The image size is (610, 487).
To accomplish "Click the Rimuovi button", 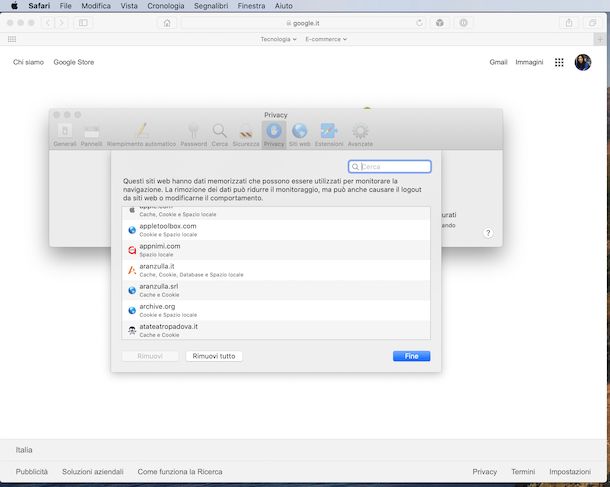I will coord(150,356).
